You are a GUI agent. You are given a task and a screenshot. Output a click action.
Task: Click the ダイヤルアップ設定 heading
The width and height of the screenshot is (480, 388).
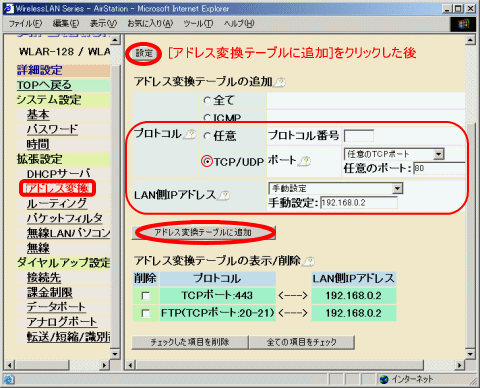coord(63,263)
